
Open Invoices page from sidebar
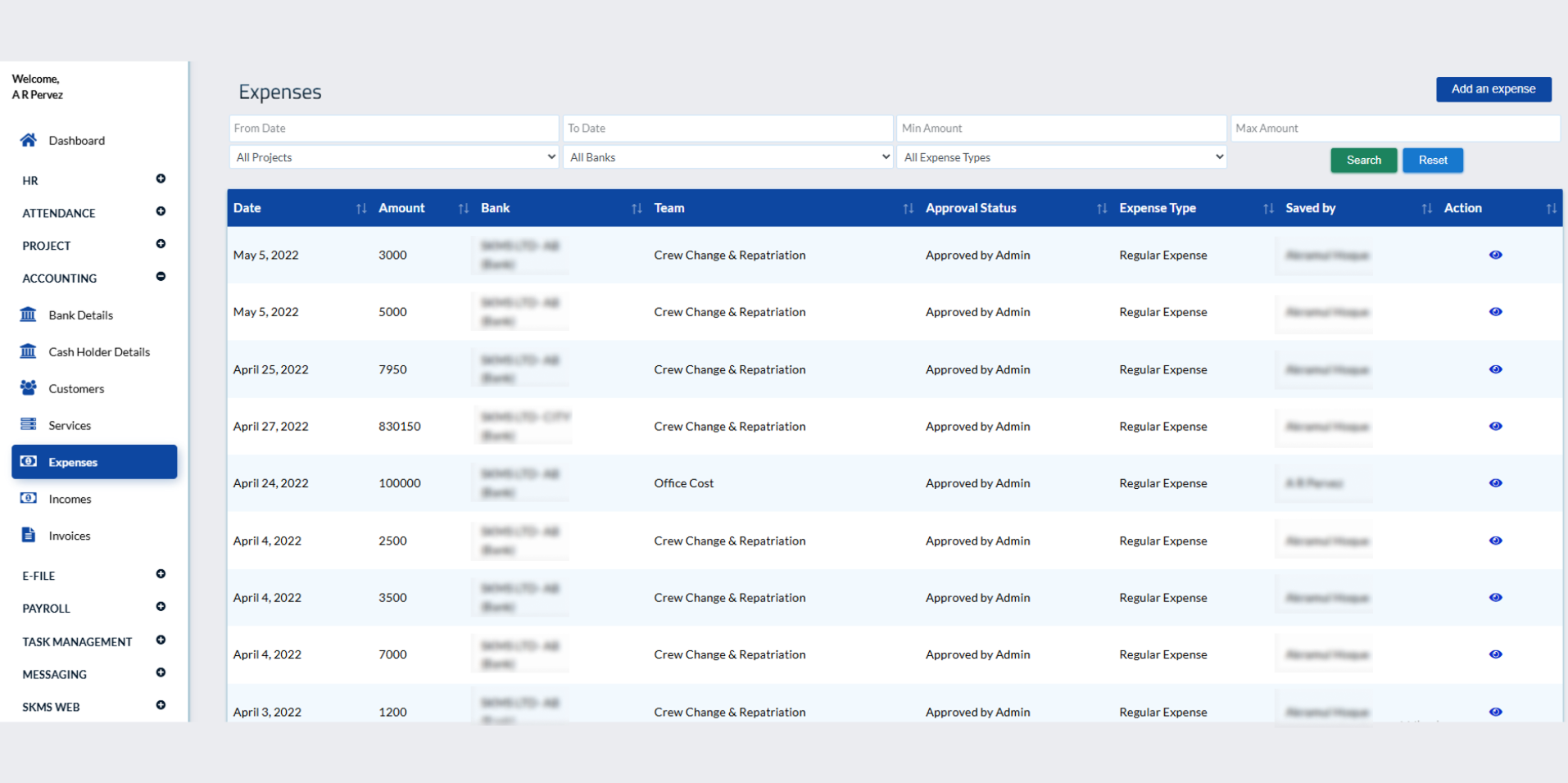click(x=70, y=536)
